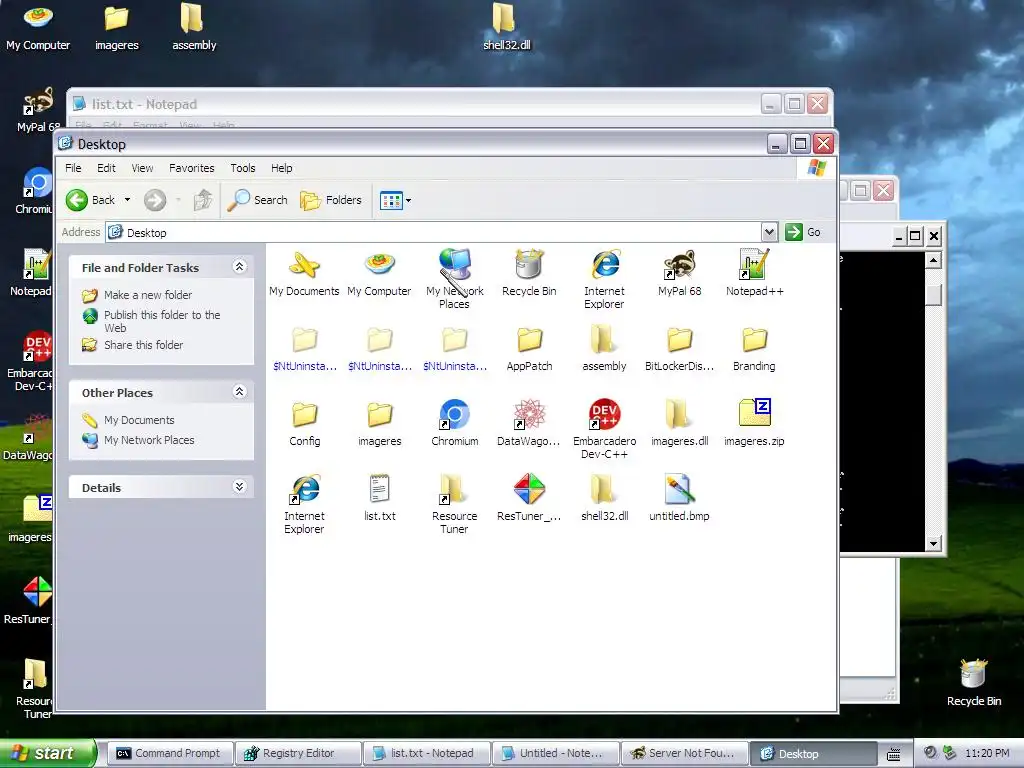
Task: Open shell32.dll folder on the desktop background
Action: [505, 26]
